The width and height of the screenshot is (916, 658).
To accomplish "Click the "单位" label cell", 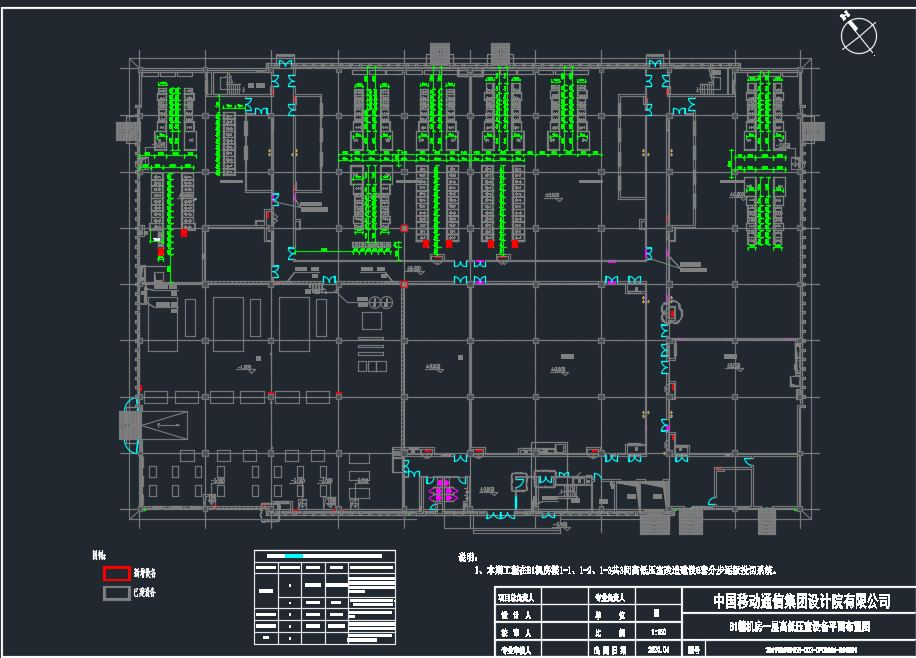I will point(611,615).
